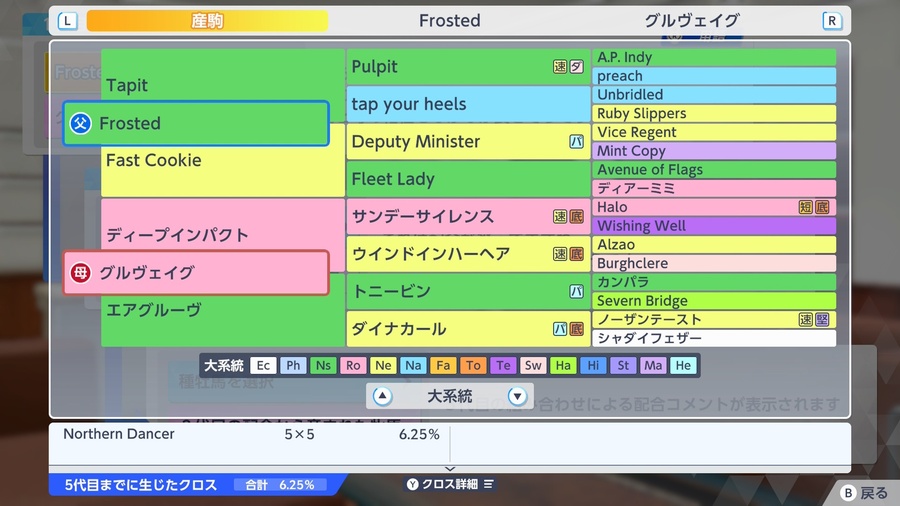Open クロス詳細 with the Y button
900x506 pixels.
tap(450, 484)
